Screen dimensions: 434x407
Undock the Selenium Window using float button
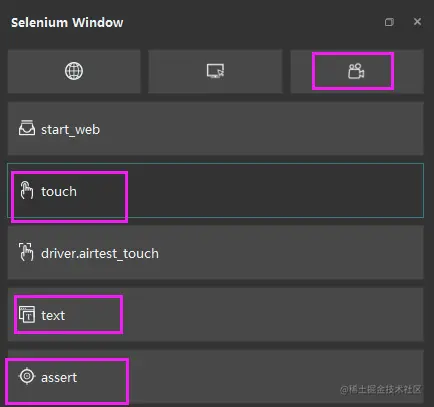click(x=389, y=22)
